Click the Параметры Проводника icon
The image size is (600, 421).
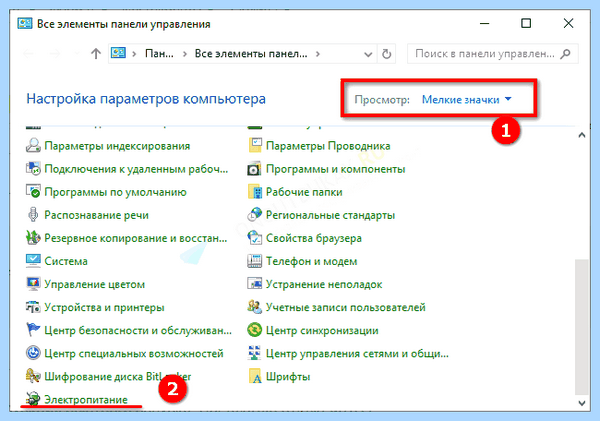tap(255, 145)
